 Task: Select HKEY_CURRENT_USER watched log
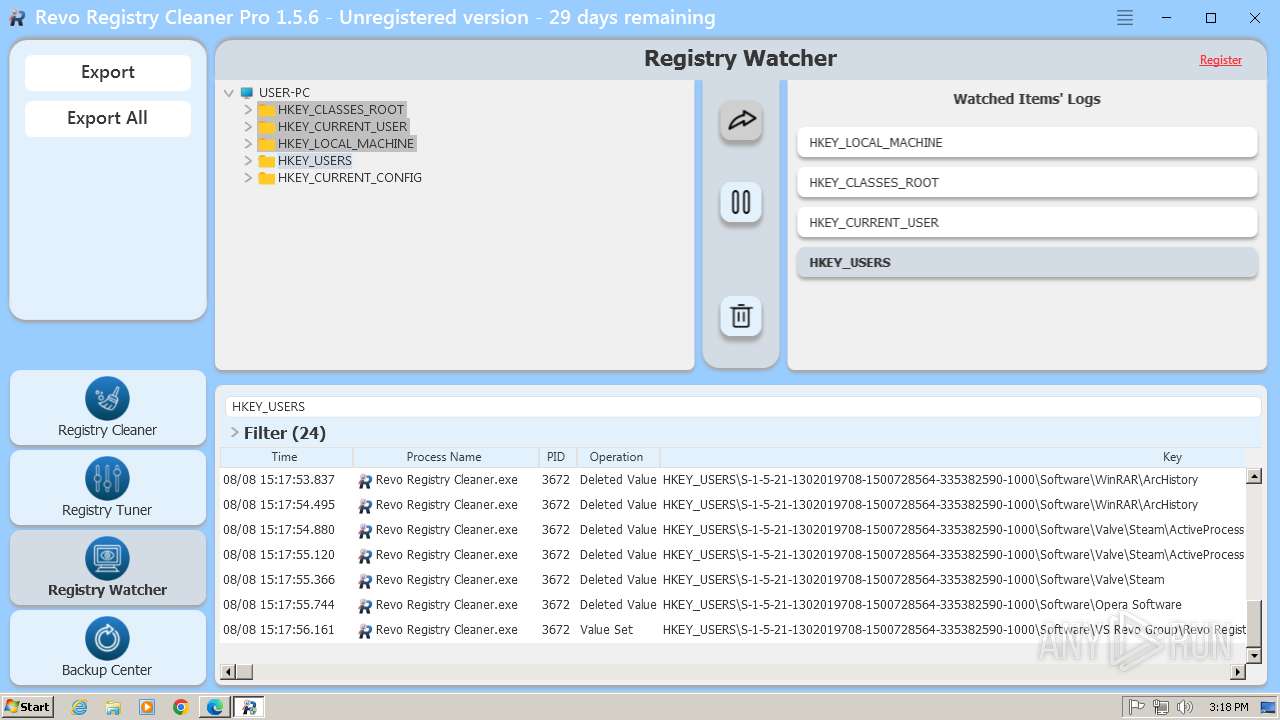click(x=1027, y=222)
